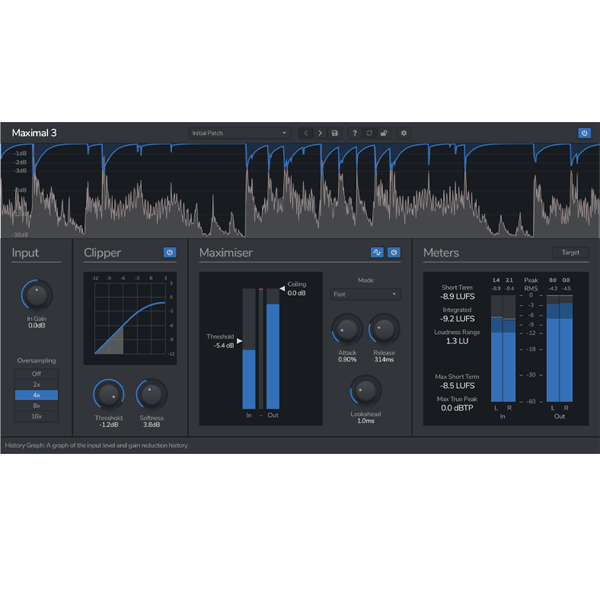Click the Clipper Threshold knob
Viewport: 600px width, 600px height.
pos(109,395)
